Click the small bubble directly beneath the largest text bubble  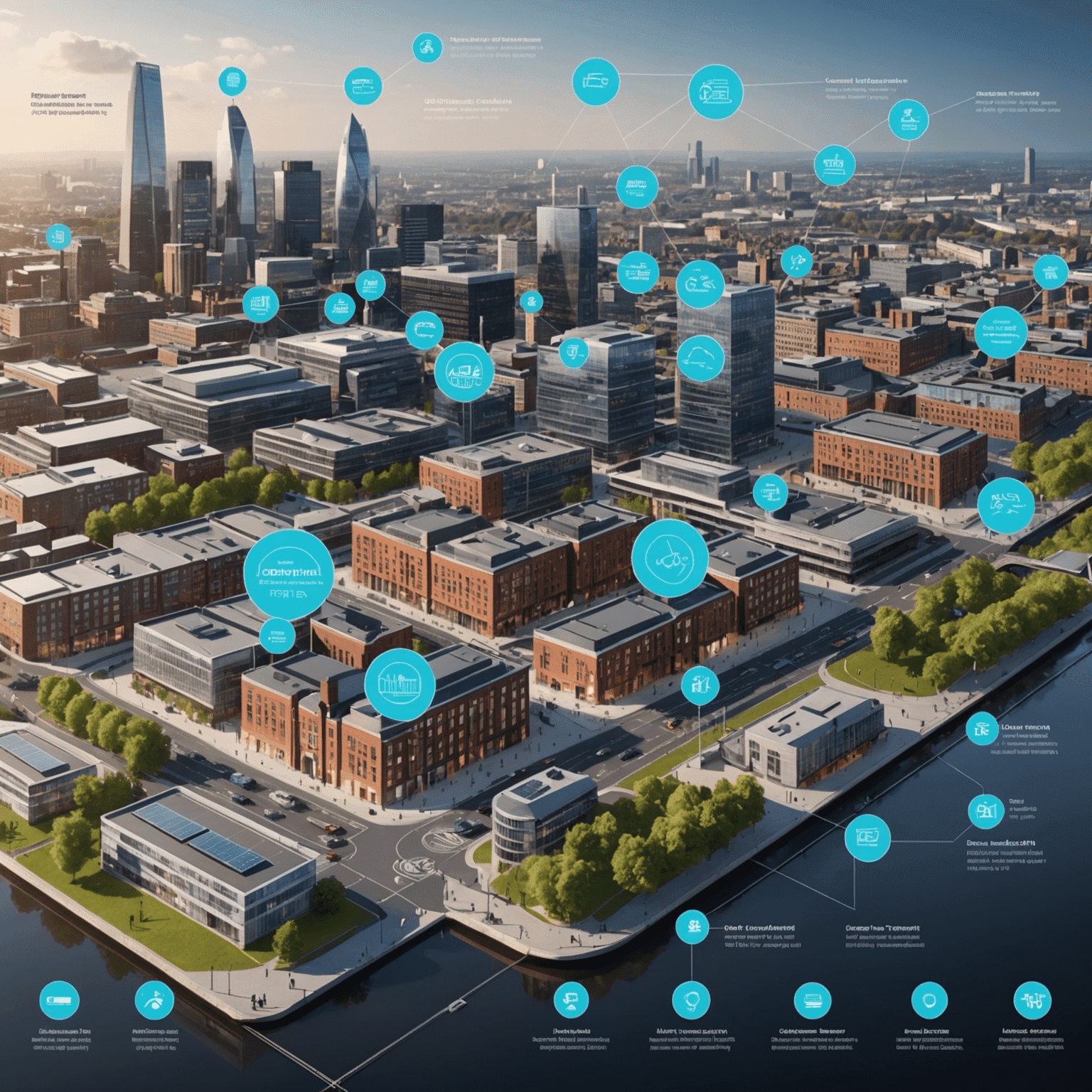click(x=277, y=636)
